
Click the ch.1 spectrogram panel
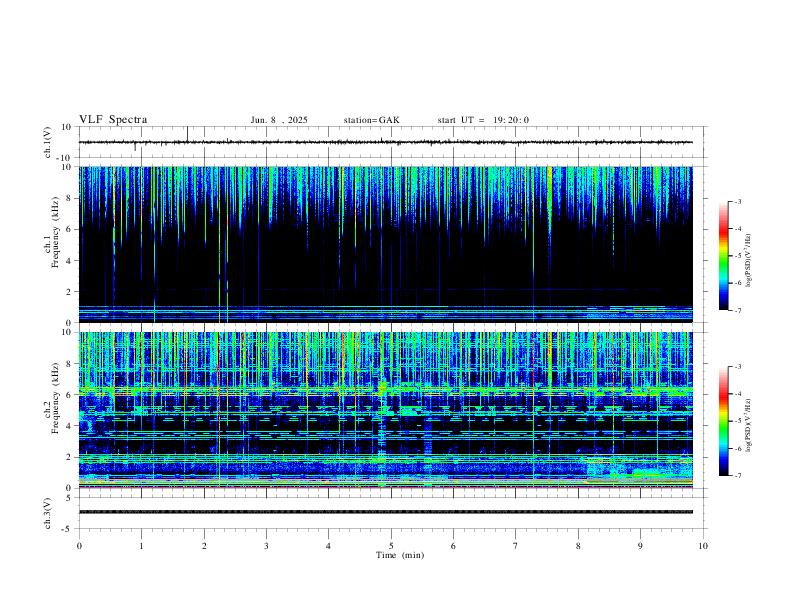[385, 244]
